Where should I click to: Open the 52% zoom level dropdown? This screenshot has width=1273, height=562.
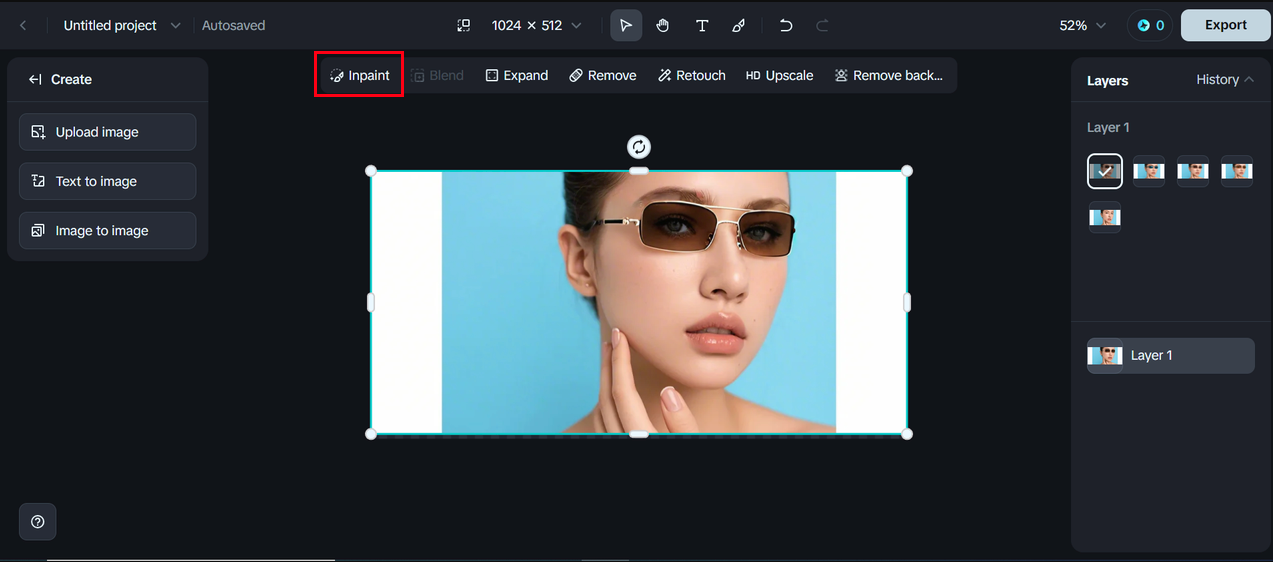coord(1083,25)
